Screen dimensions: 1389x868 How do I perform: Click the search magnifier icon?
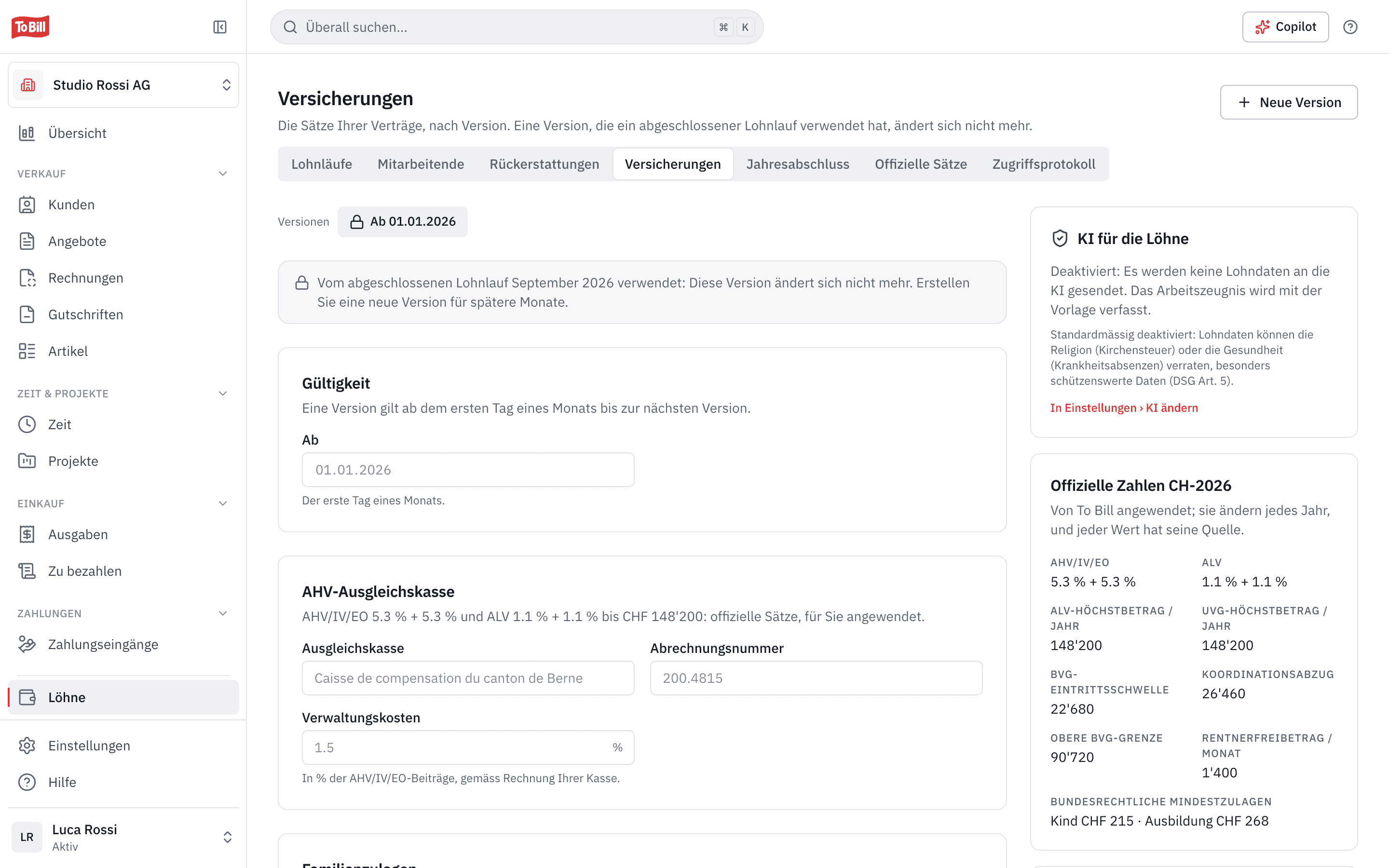click(x=290, y=27)
